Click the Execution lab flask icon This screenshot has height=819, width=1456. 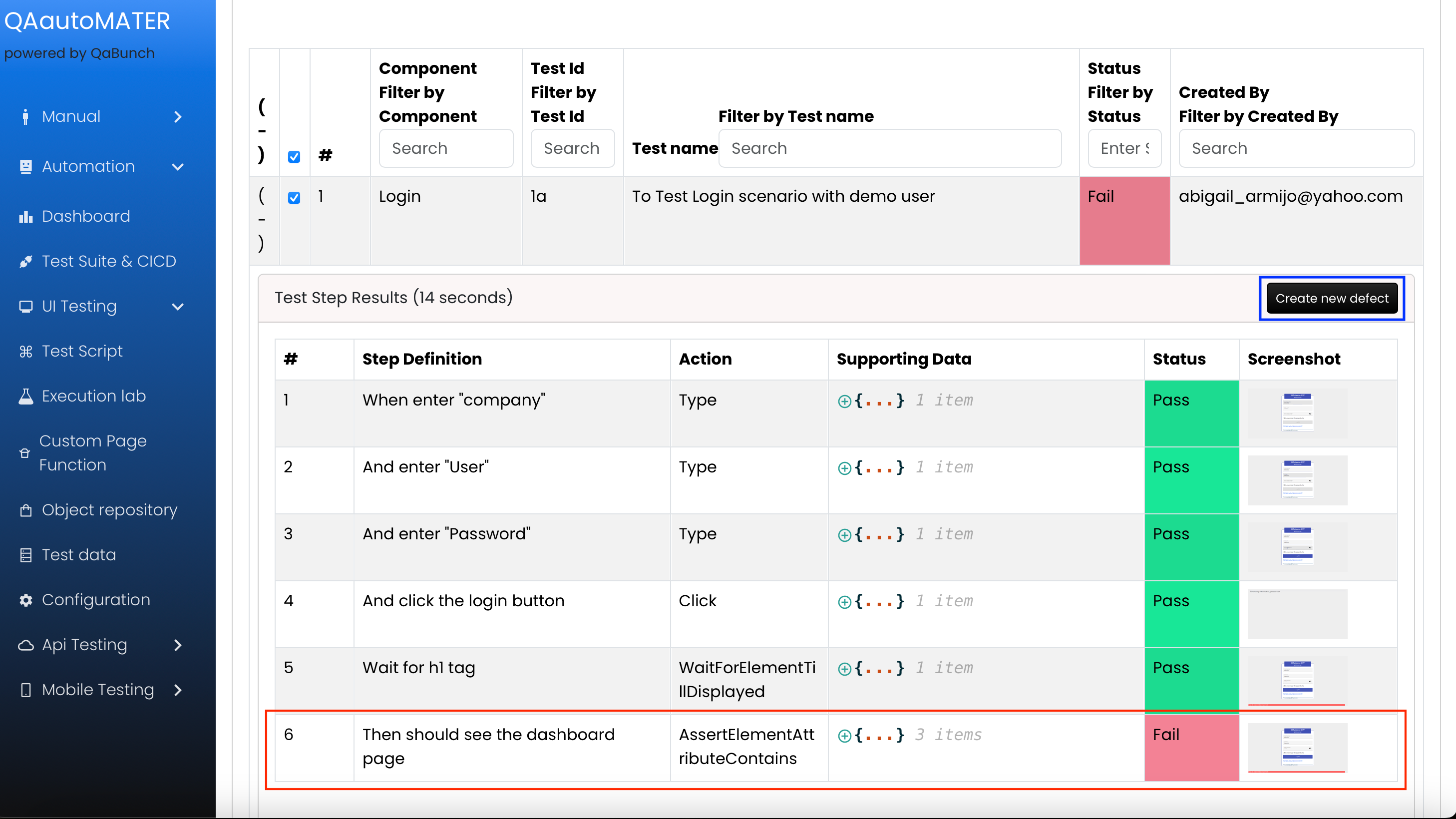(x=25, y=396)
